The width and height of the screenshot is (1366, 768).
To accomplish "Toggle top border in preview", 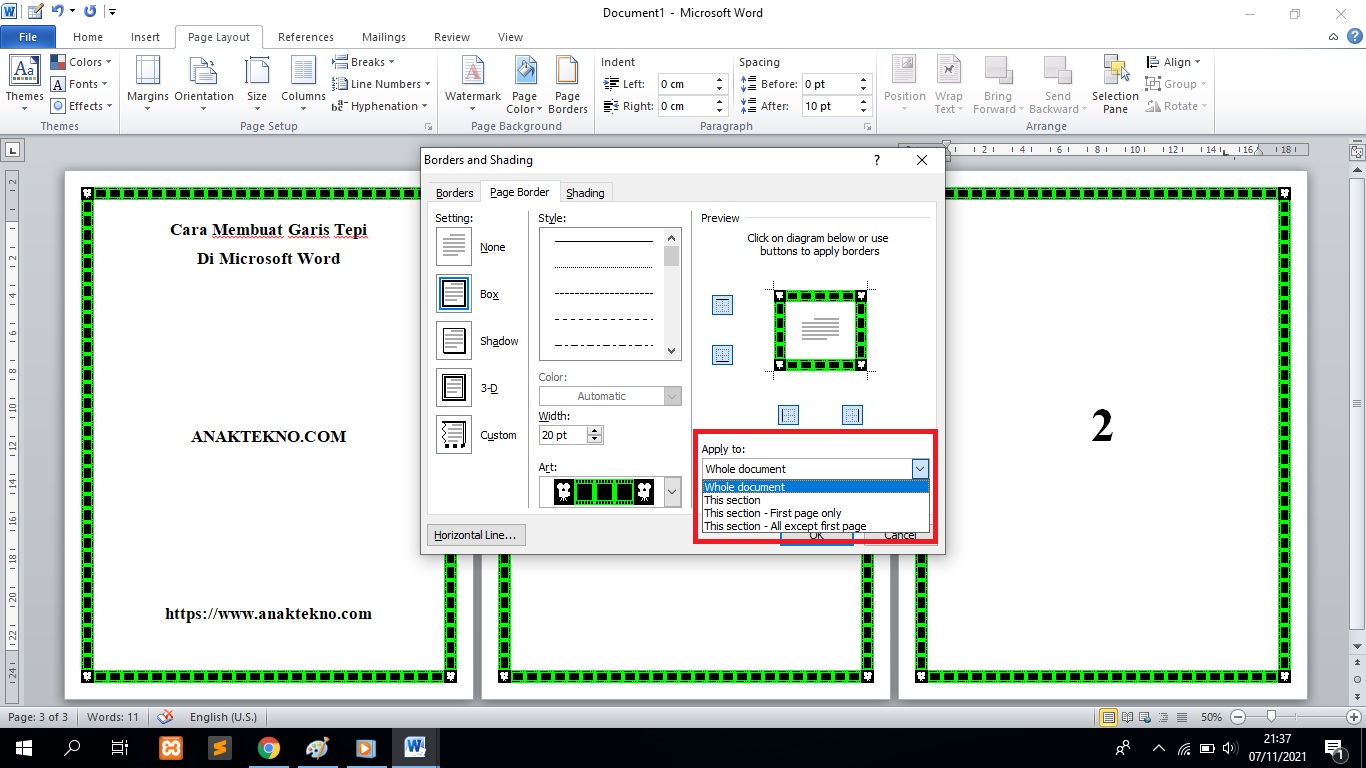I will tap(722, 305).
